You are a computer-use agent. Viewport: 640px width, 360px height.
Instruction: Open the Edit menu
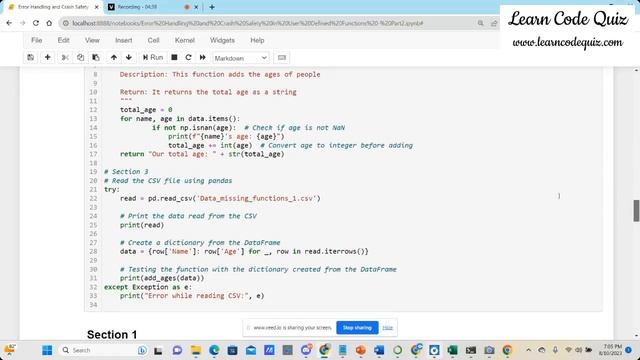(x=63, y=40)
